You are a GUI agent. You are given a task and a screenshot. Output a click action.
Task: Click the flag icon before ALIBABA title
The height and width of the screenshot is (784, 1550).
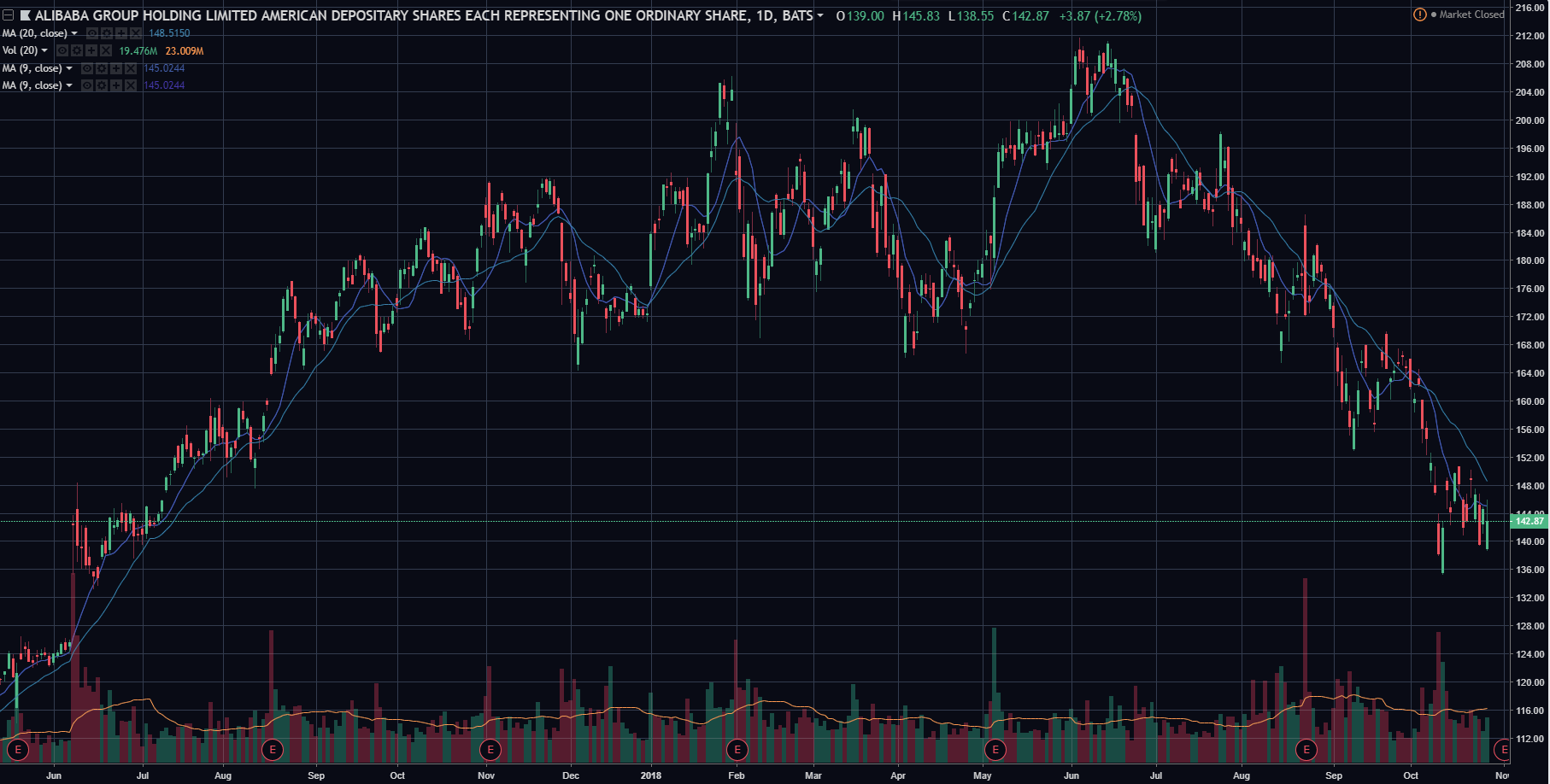26,15
